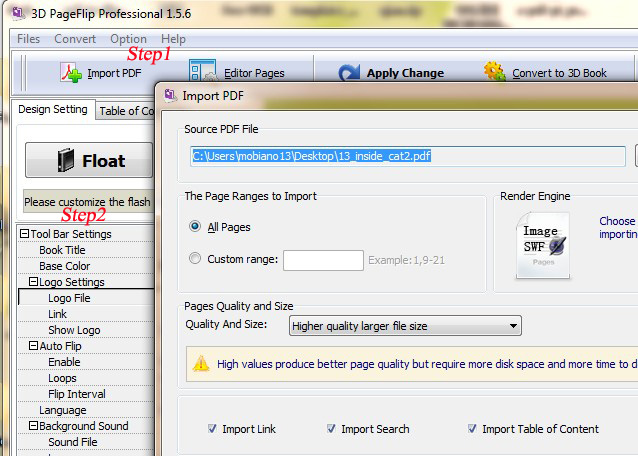The width and height of the screenshot is (638, 456).
Task: Click the Apply Change button label
Action: coord(405,73)
